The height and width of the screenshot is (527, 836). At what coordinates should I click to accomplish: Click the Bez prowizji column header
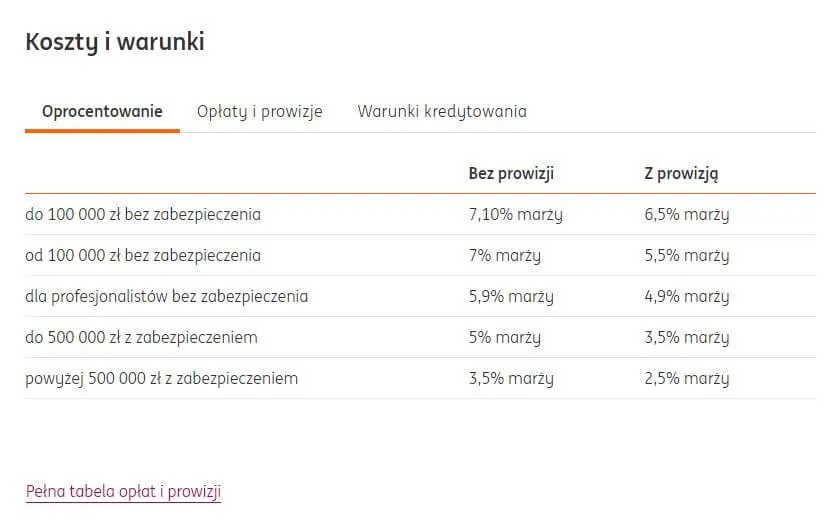click(511, 173)
